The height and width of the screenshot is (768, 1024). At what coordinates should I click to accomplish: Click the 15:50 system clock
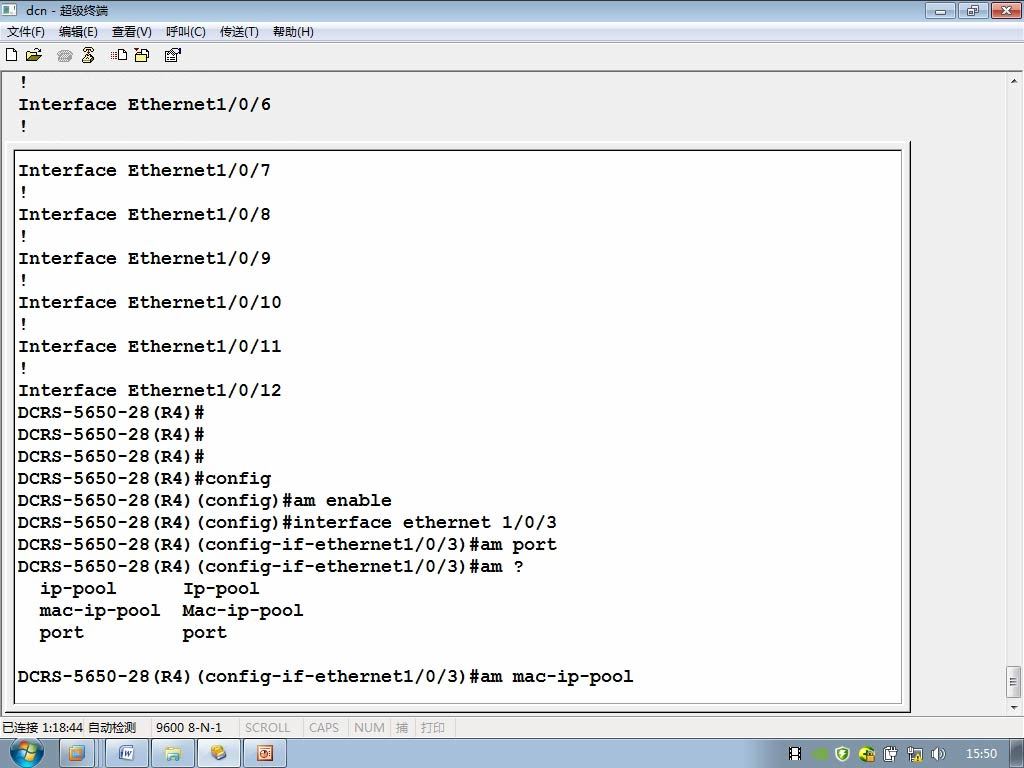[981, 754]
